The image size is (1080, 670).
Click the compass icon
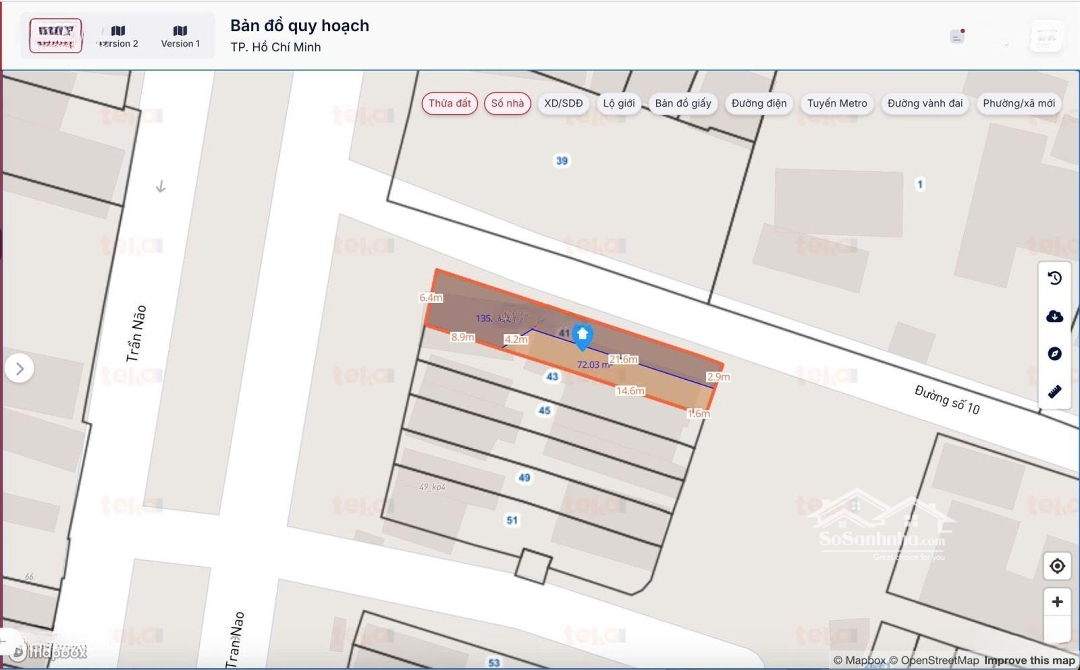point(1054,354)
